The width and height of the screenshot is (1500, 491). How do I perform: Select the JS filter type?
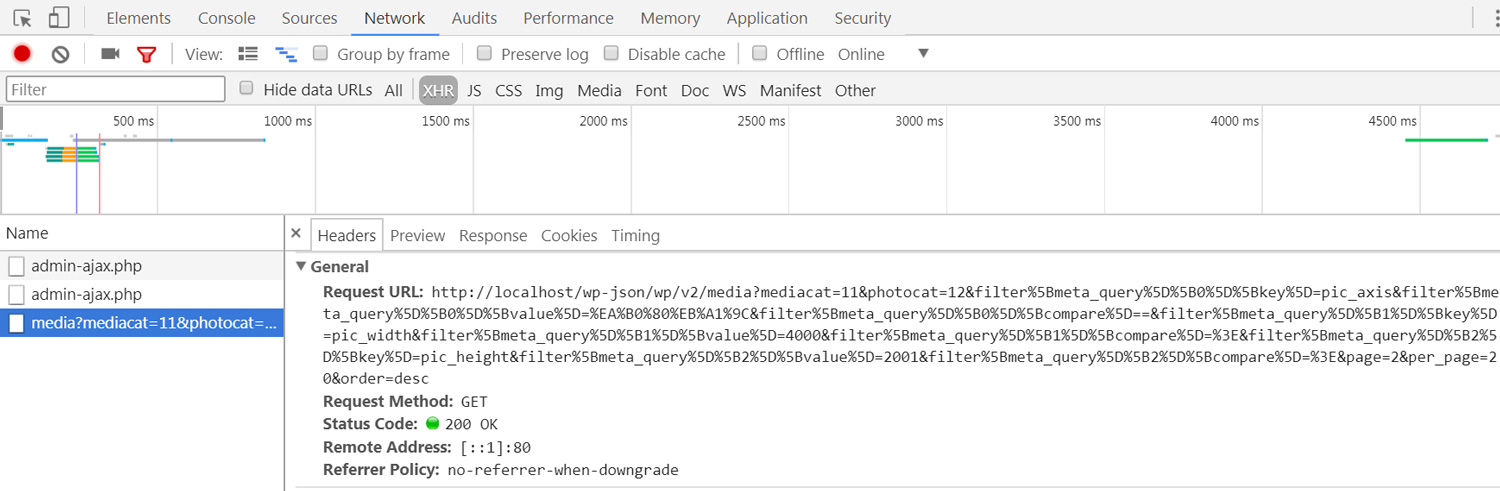[x=474, y=90]
